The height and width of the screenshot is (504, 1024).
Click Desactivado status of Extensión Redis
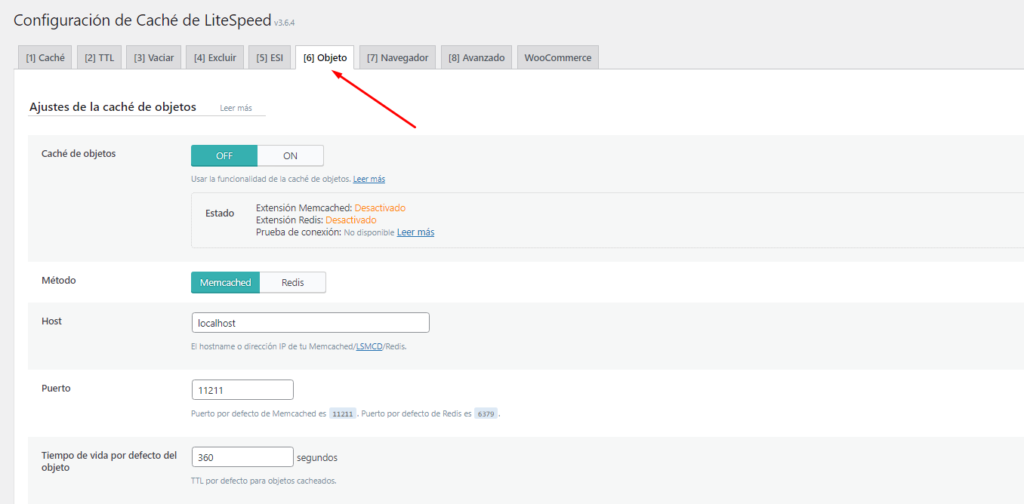(351, 220)
